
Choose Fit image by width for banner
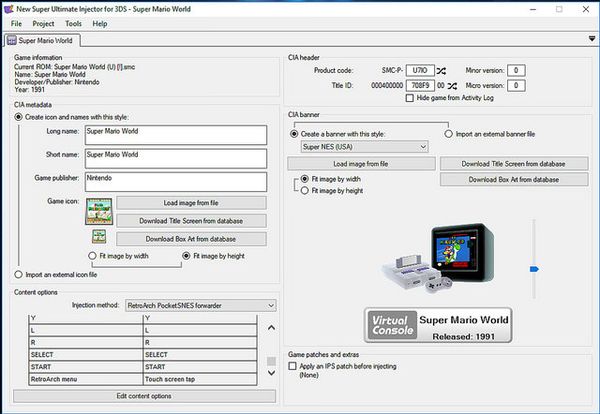click(x=305, y=179)
